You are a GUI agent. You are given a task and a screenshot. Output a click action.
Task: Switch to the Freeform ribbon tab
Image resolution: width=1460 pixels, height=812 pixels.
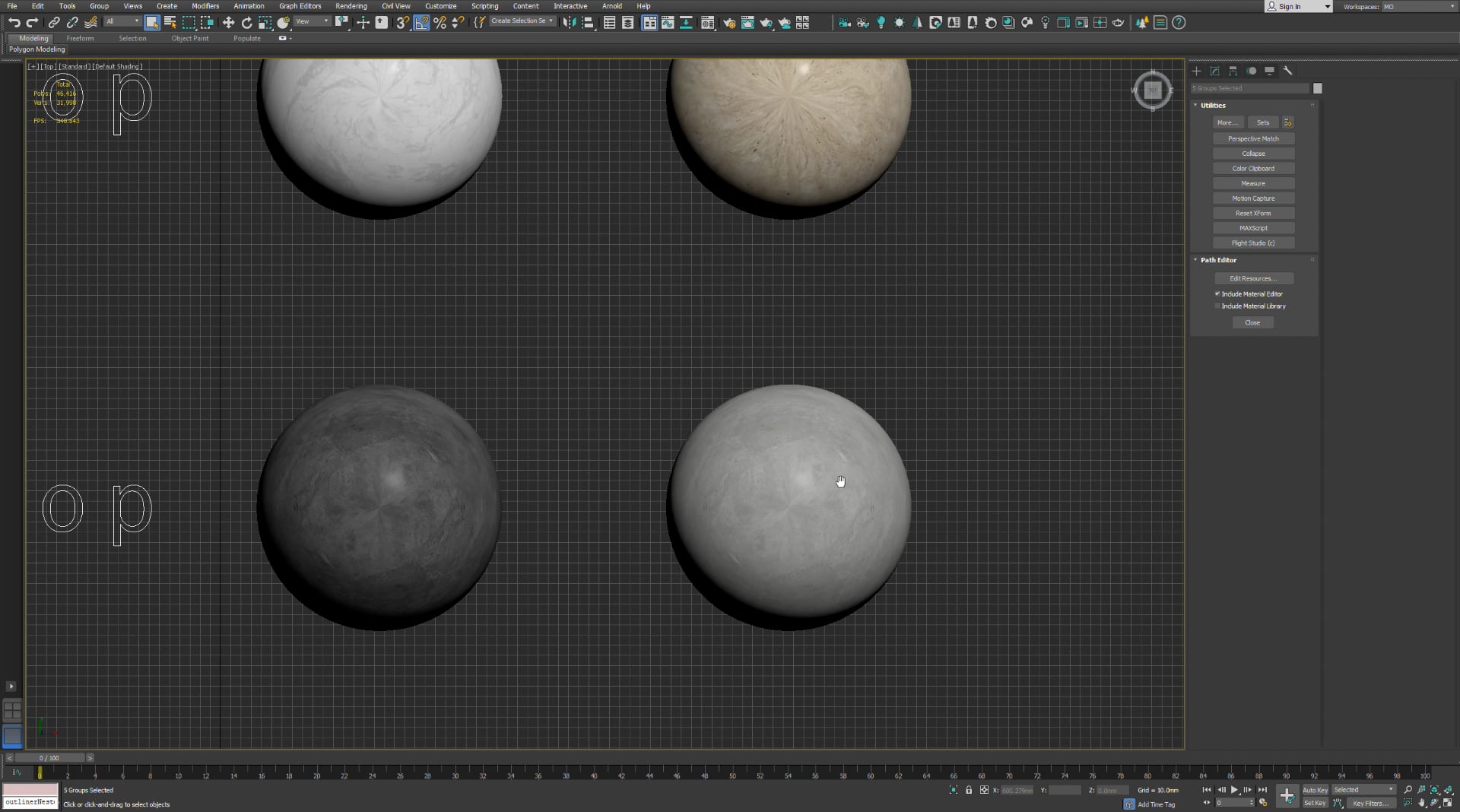(80, 38)
